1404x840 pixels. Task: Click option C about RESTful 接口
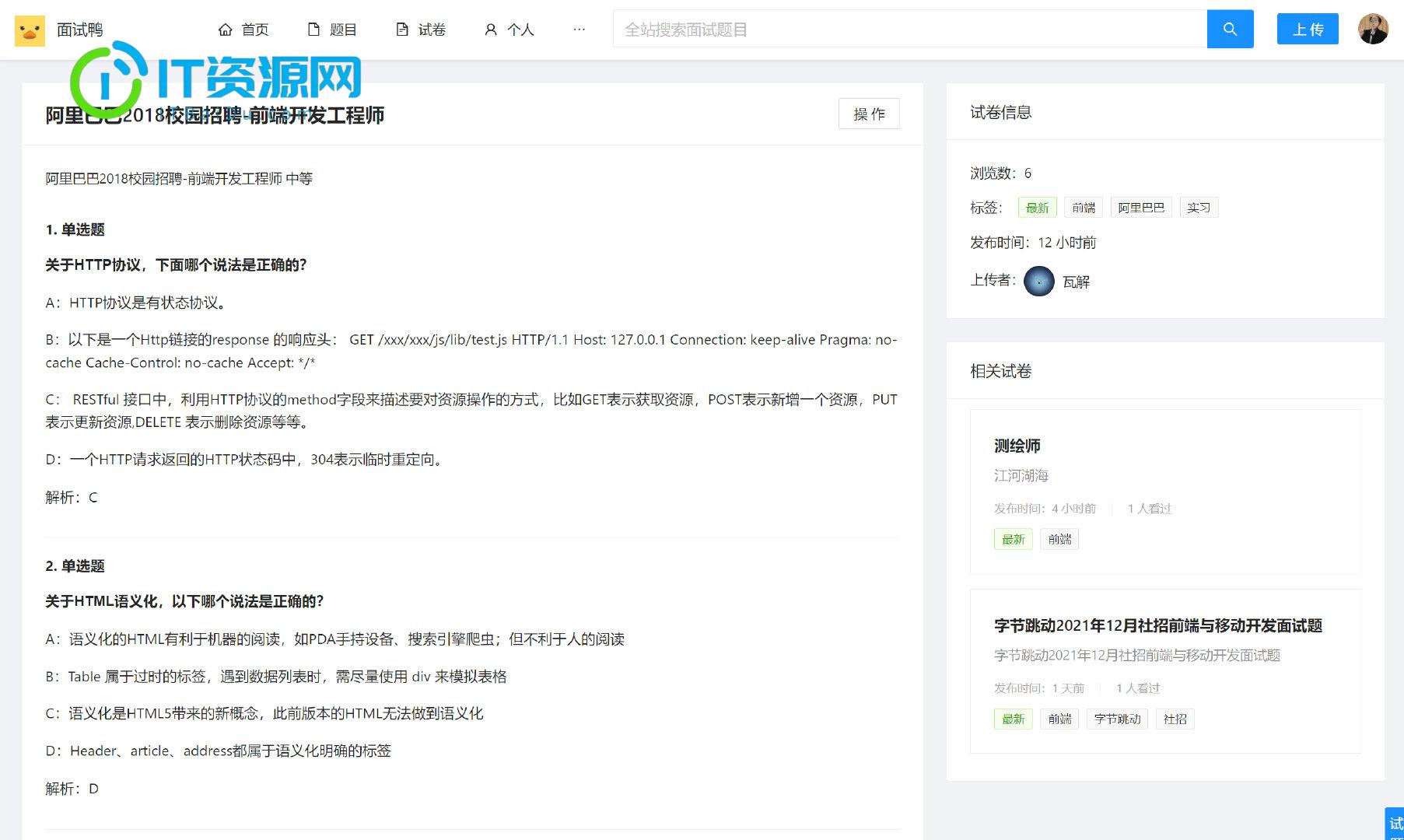pyautogui.click(x=471, y=411)
